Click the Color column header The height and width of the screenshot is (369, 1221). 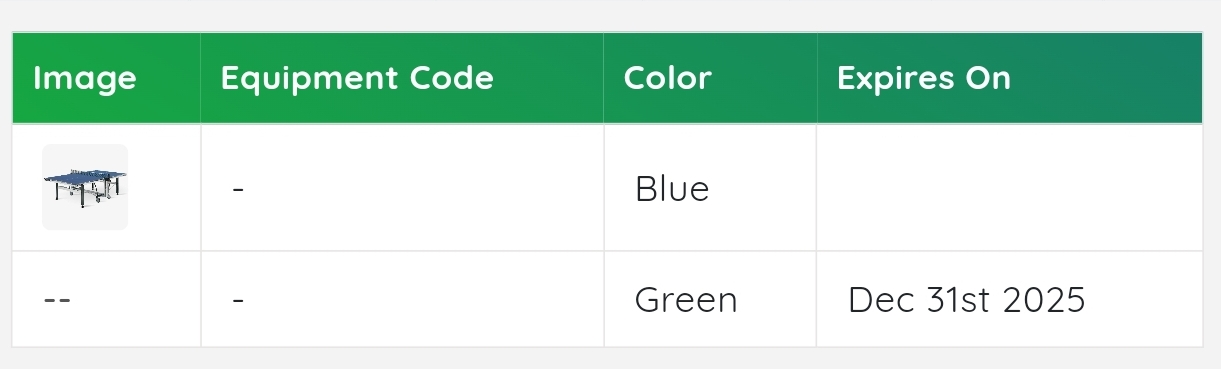pos(668,78)
